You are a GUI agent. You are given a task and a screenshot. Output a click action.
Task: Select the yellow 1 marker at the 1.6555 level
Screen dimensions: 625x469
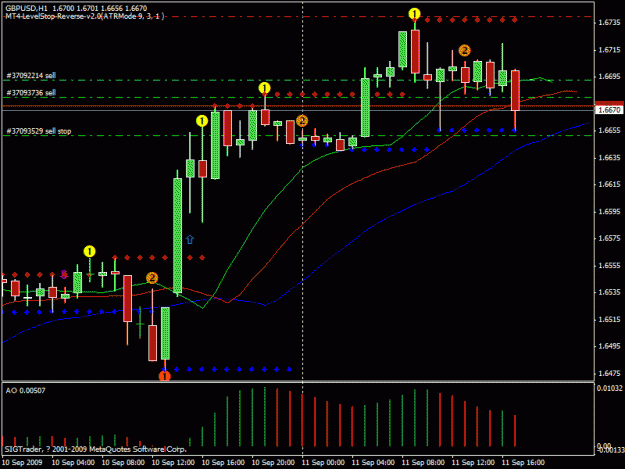point(89,251)
